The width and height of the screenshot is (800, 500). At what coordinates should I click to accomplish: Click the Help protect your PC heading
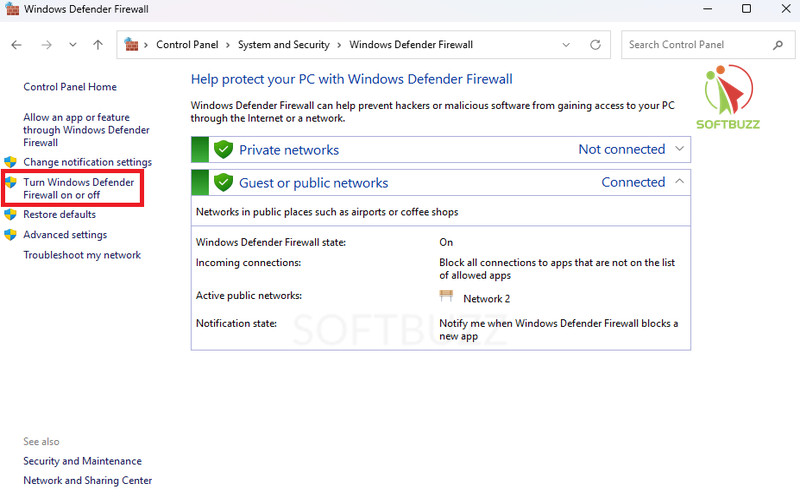pyautogui.click(x=352, y=79)
